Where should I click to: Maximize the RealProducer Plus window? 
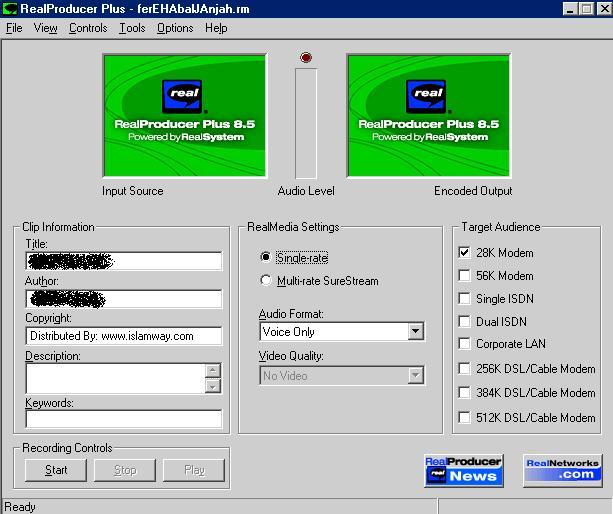586,9
